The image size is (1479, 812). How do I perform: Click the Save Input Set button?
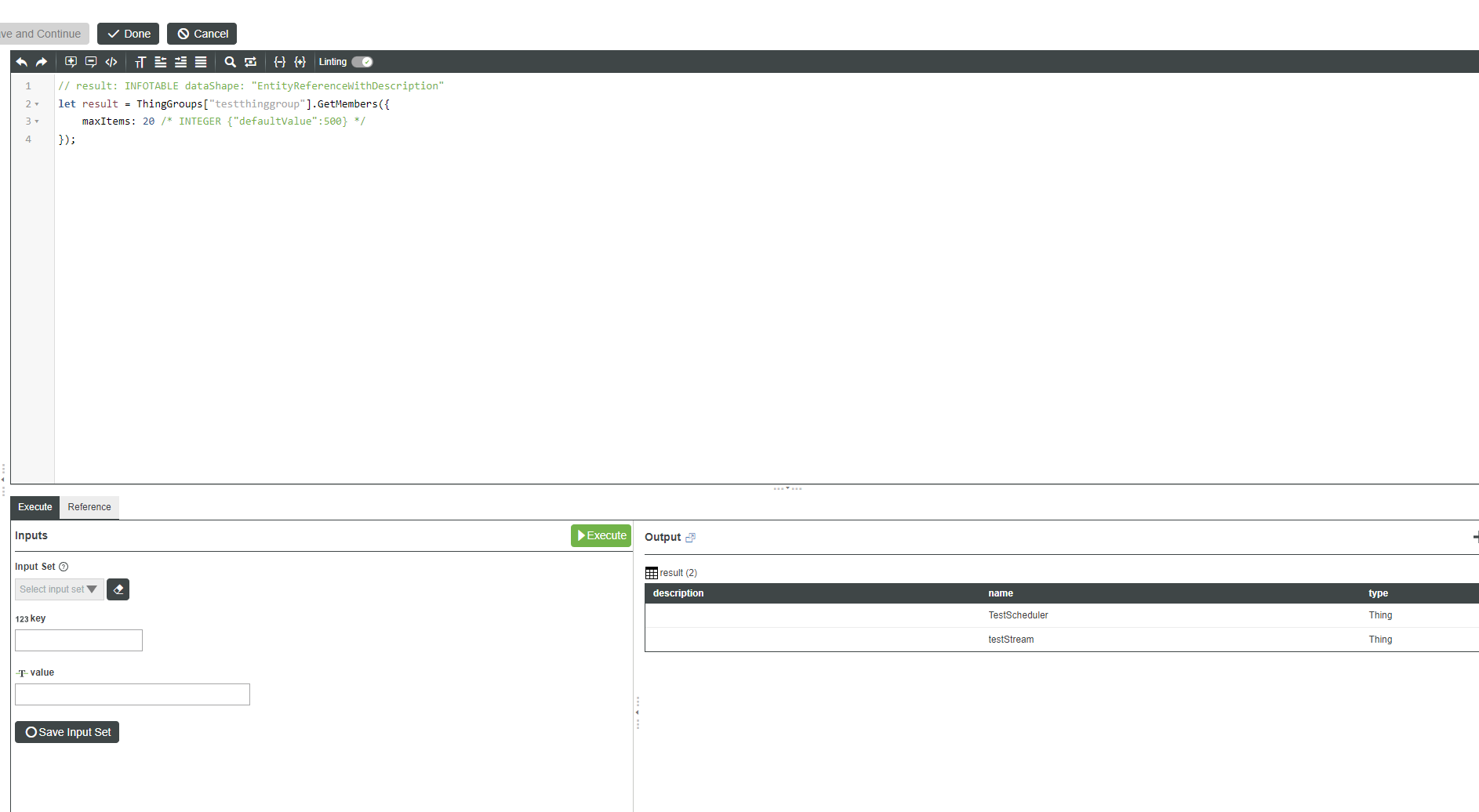(67, 731)
